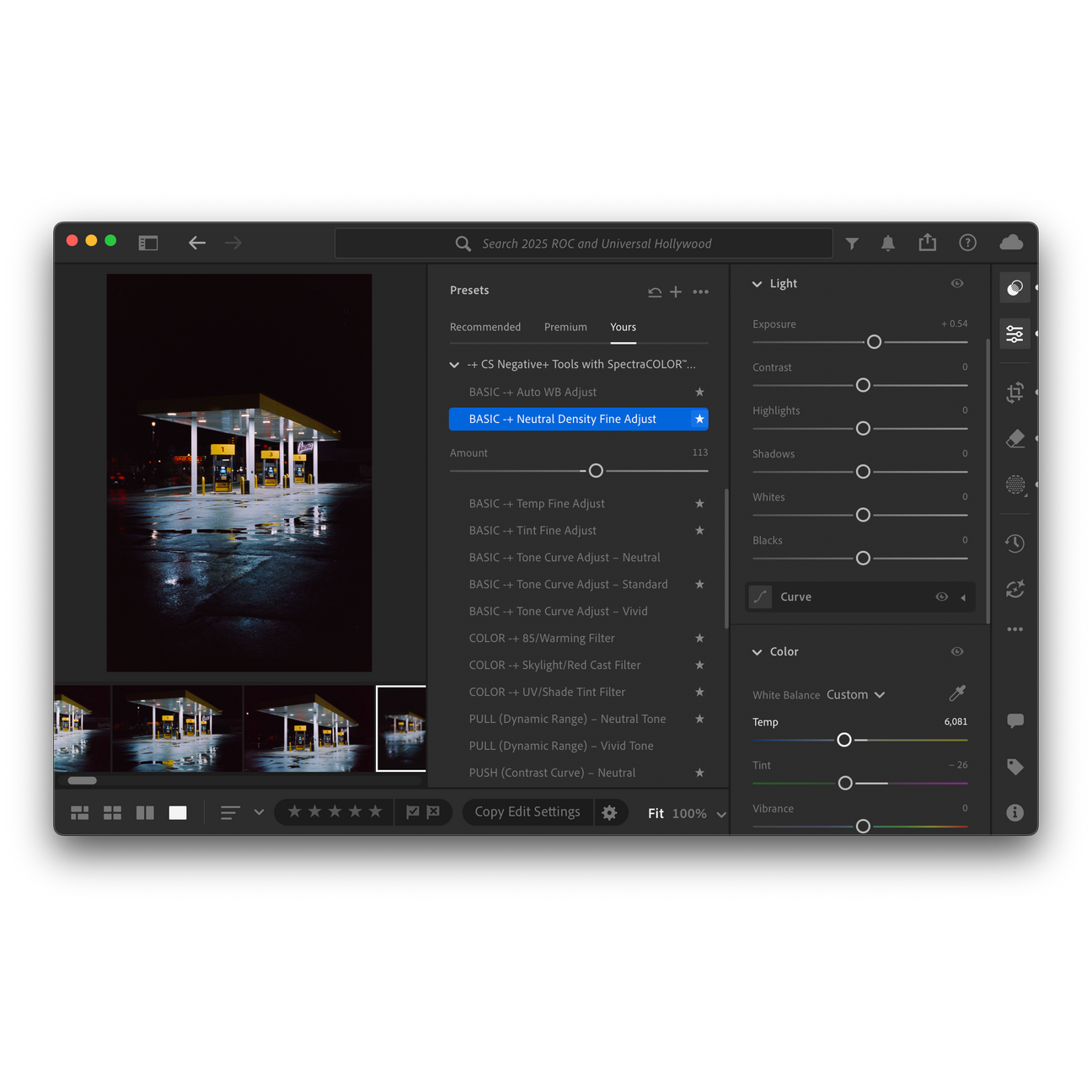1092x1092 pixels.
Task: Open the Comments panel
Action: click(1014, 720)
